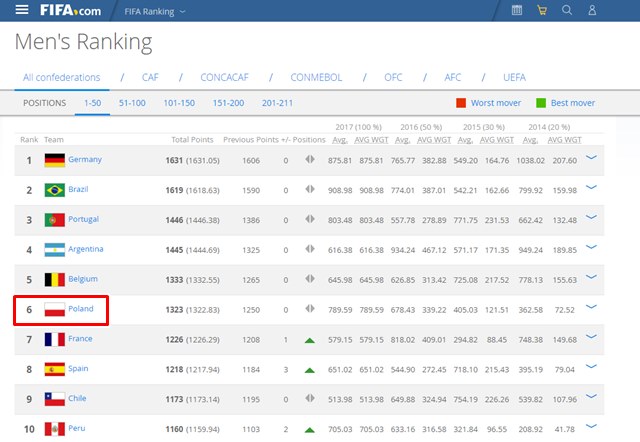Select positions 1-50 tab

point(92,103)
